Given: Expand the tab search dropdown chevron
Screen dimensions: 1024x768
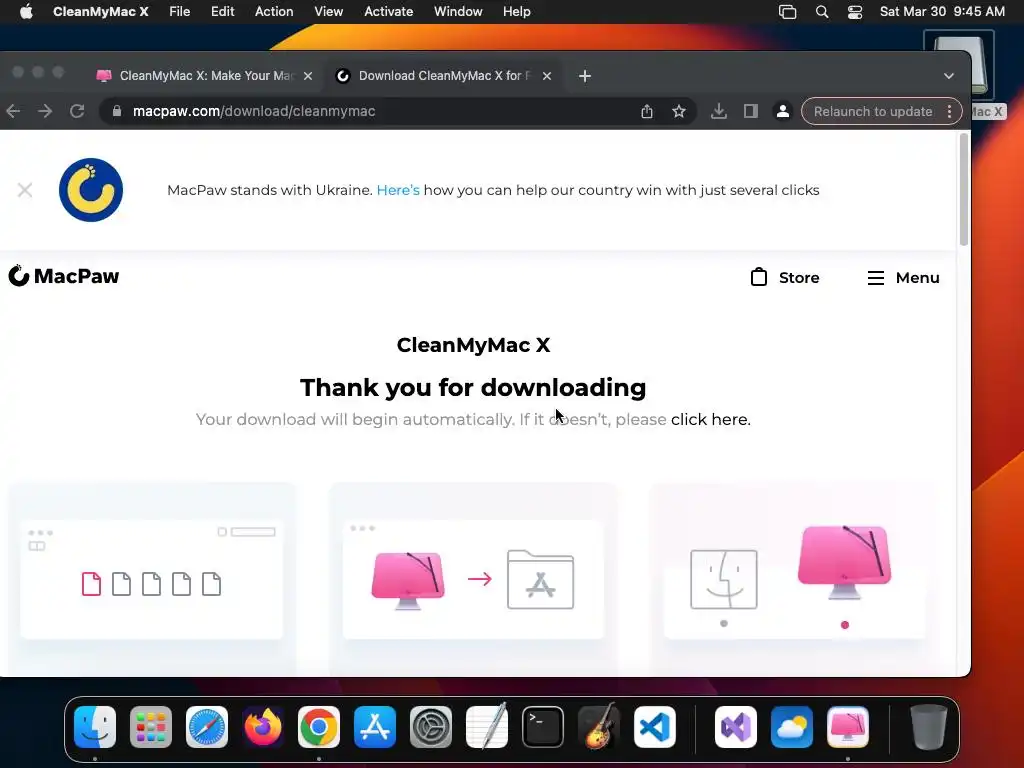Looking at the screenshot, I should click(x=949, y=76).
